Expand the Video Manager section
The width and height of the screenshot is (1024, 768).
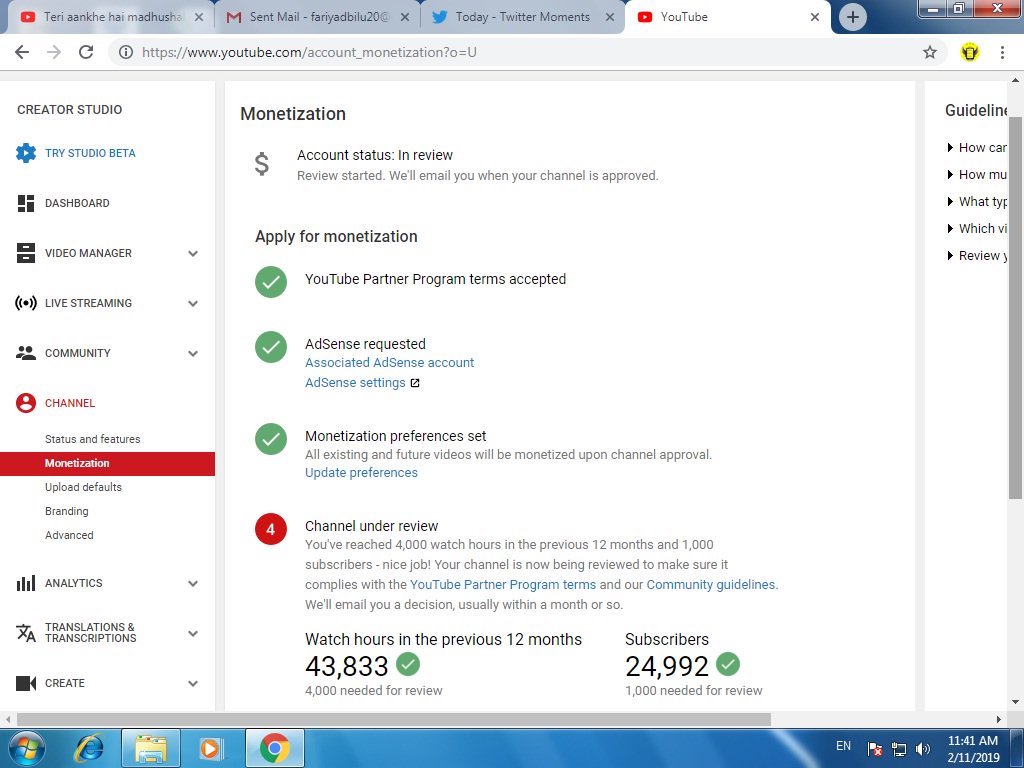pyautogui.click(x=193, y=253)
